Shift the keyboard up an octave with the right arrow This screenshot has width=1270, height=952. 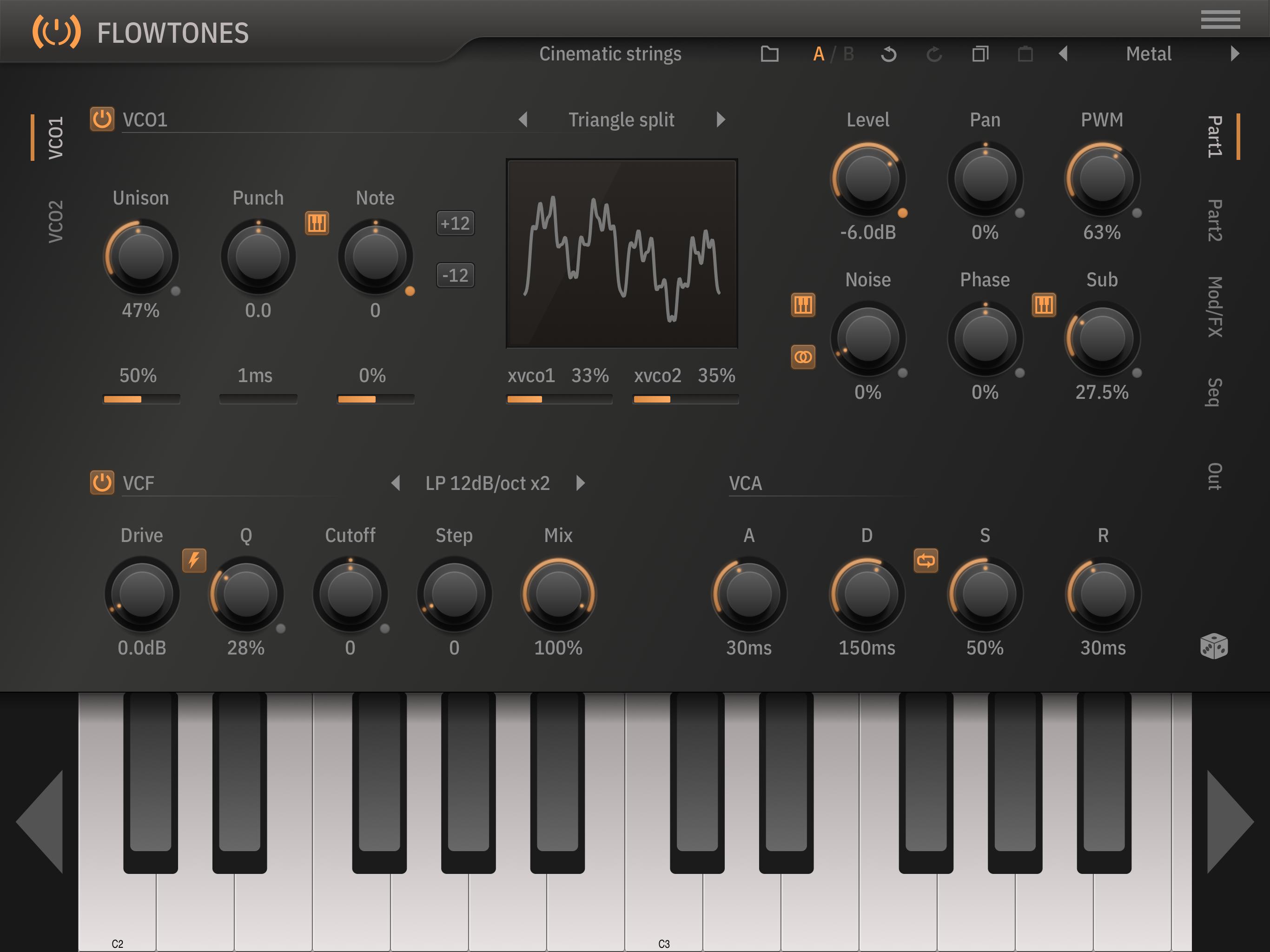click(1230, 822)
